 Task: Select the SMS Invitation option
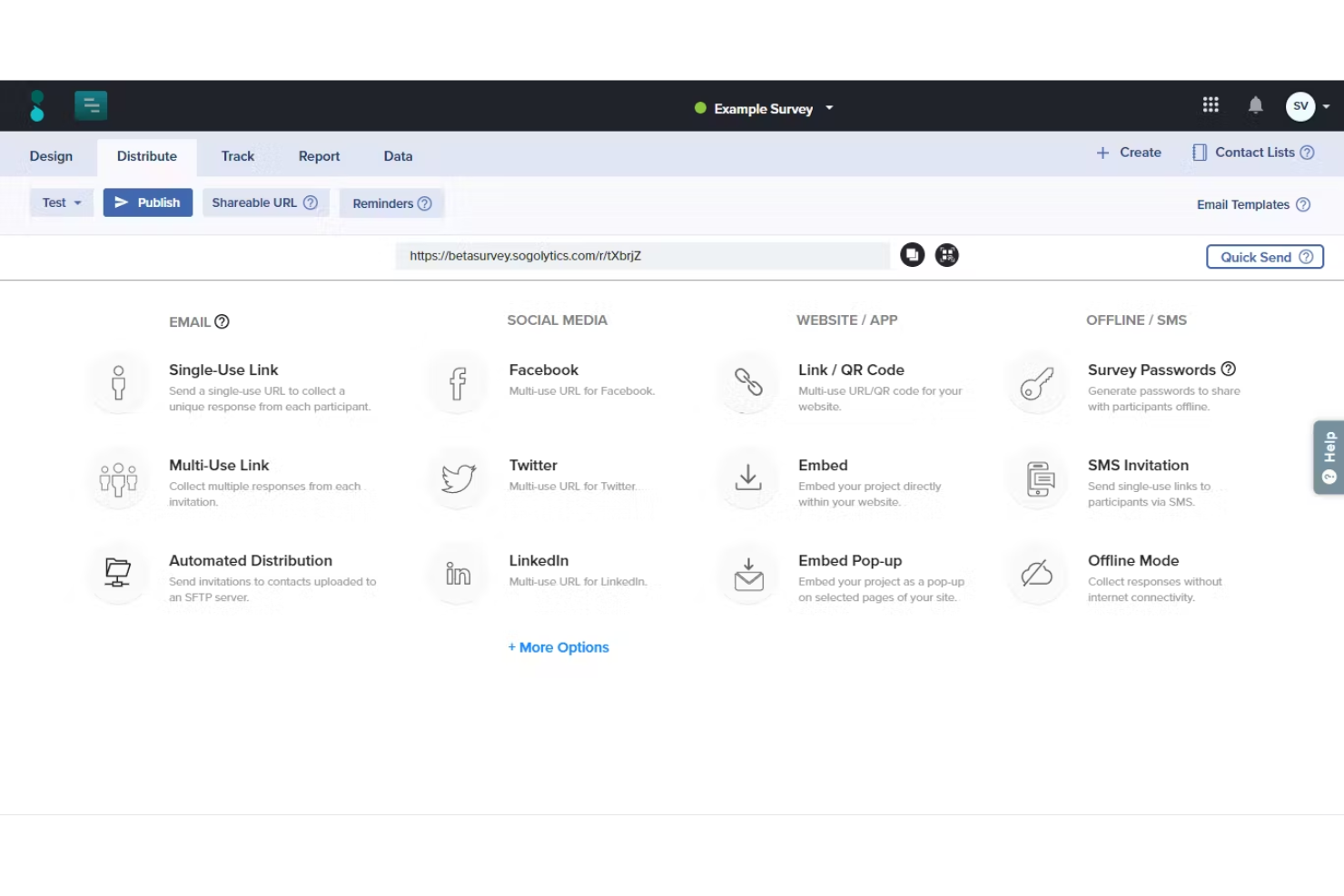tap(1036, 478)
